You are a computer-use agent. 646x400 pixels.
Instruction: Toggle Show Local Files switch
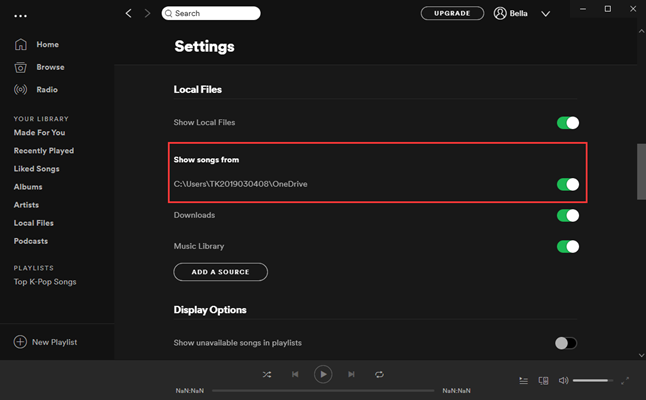click(x=568, y=123)
